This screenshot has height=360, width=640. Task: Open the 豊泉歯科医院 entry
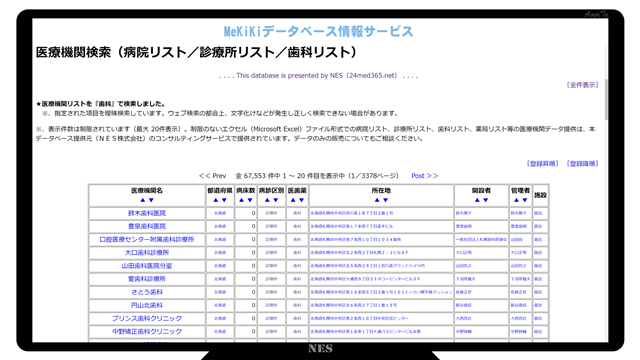[x=147, y=226]
